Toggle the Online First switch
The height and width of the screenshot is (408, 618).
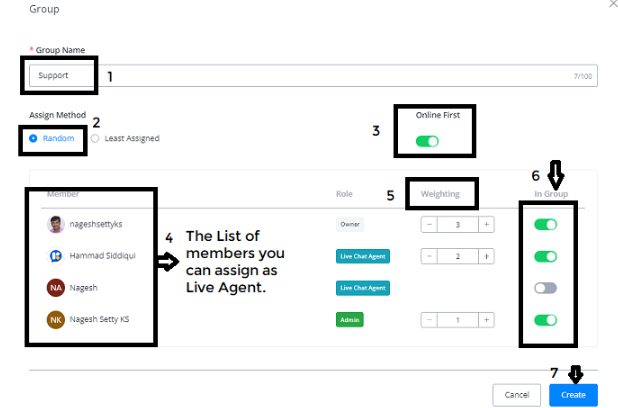coord(427,141)
